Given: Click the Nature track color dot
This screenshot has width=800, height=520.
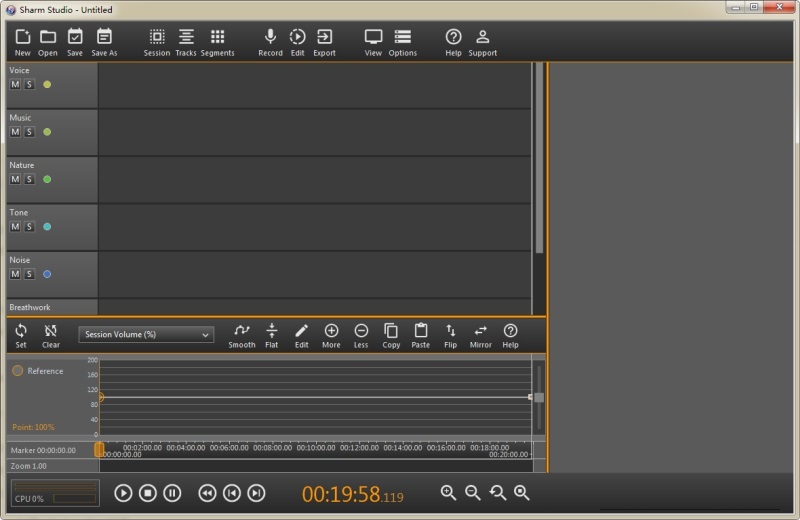Looking at the screenshot, I should point(47,180).
